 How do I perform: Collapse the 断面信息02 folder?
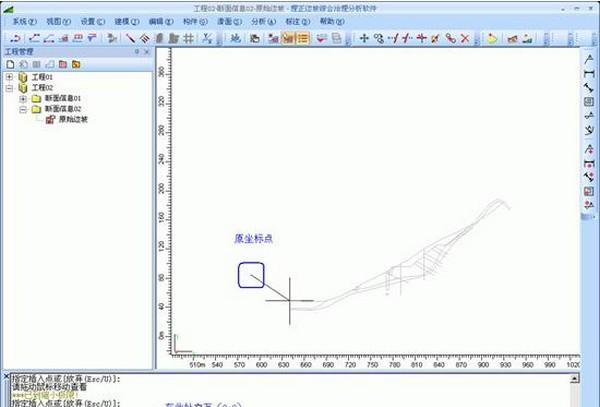pyautogui.click(x=23, y=109)
